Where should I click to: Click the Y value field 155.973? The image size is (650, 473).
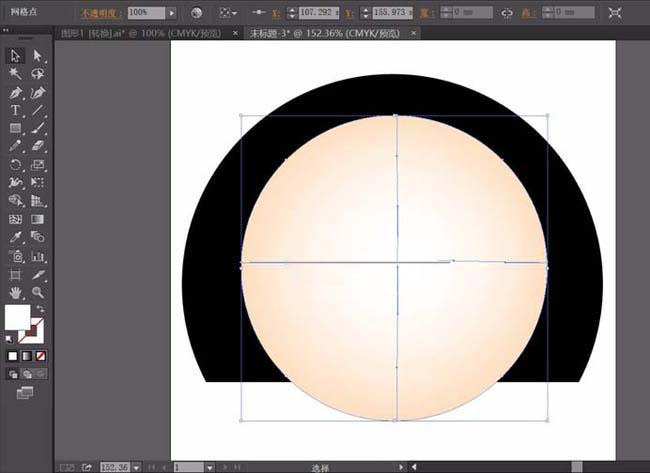[x=392, y=13]
